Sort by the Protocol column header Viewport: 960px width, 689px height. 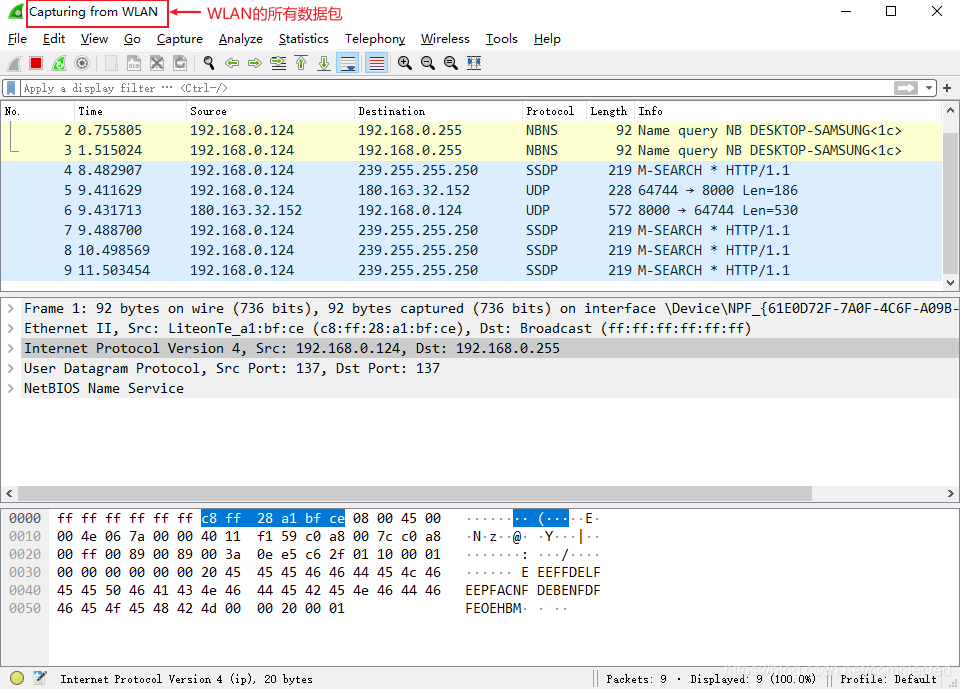553,111
